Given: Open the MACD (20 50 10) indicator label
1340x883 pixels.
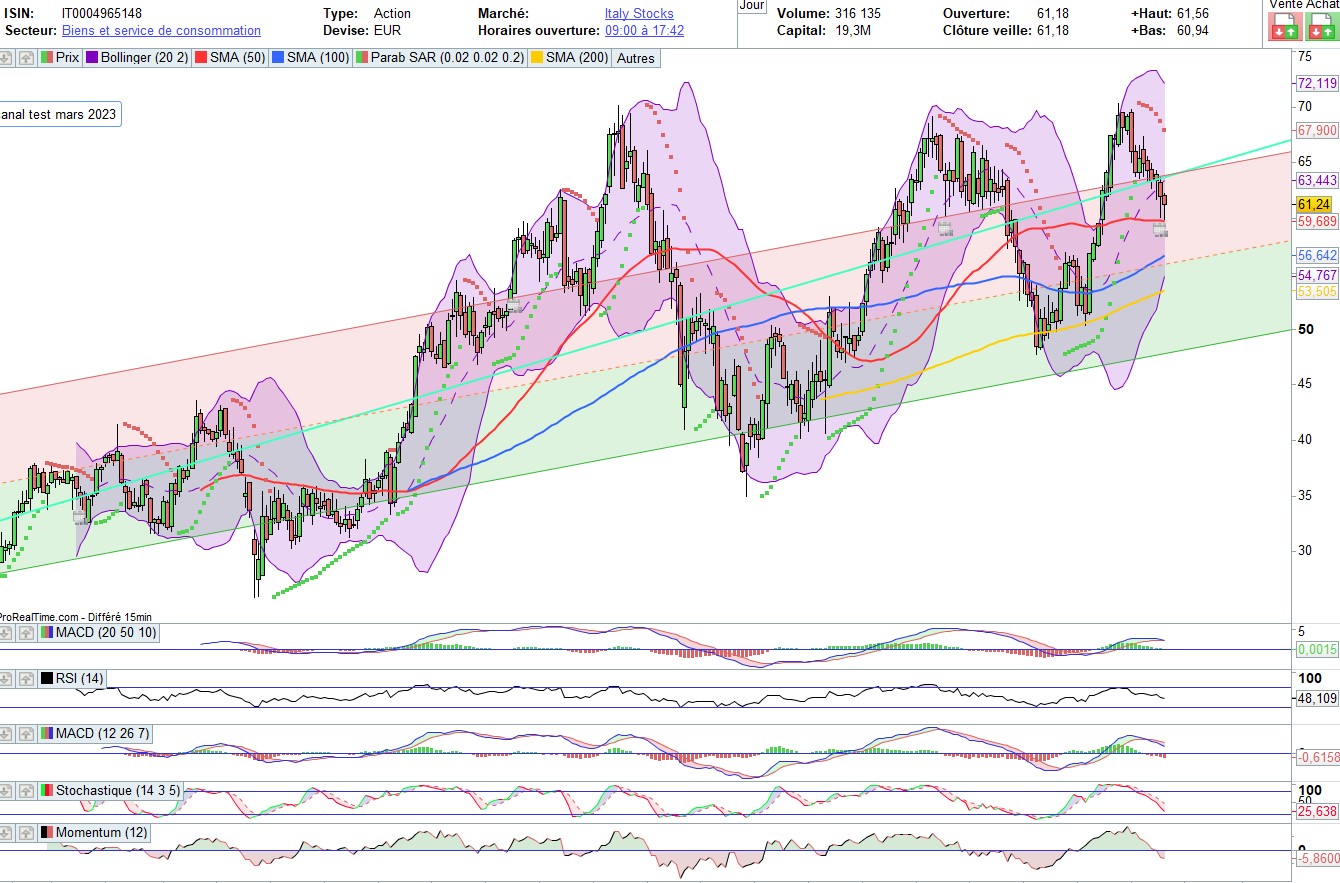Looking at the screenshot, I should click(x=98, y=632).
